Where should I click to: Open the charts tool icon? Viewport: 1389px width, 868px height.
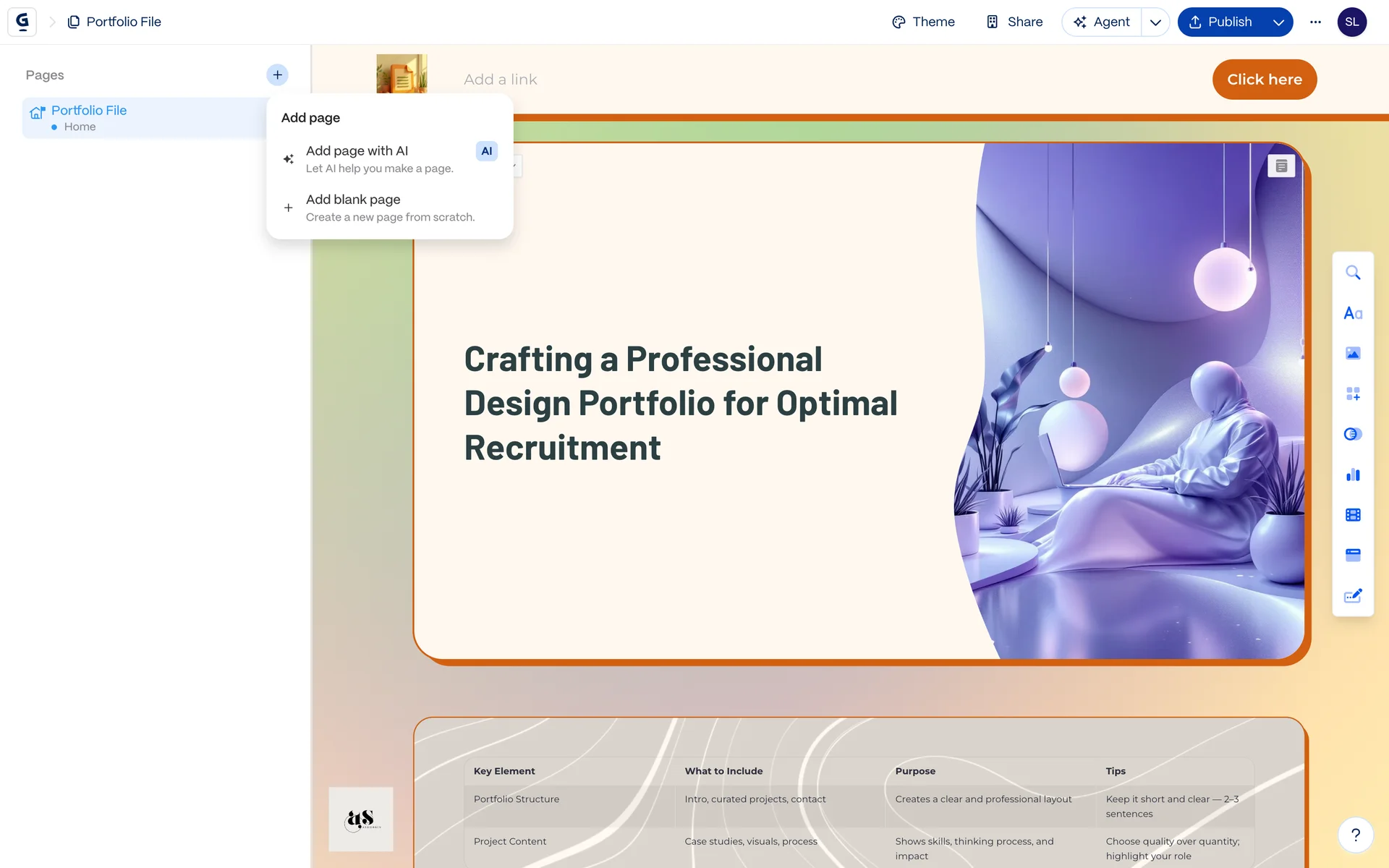pos(1353,475)
